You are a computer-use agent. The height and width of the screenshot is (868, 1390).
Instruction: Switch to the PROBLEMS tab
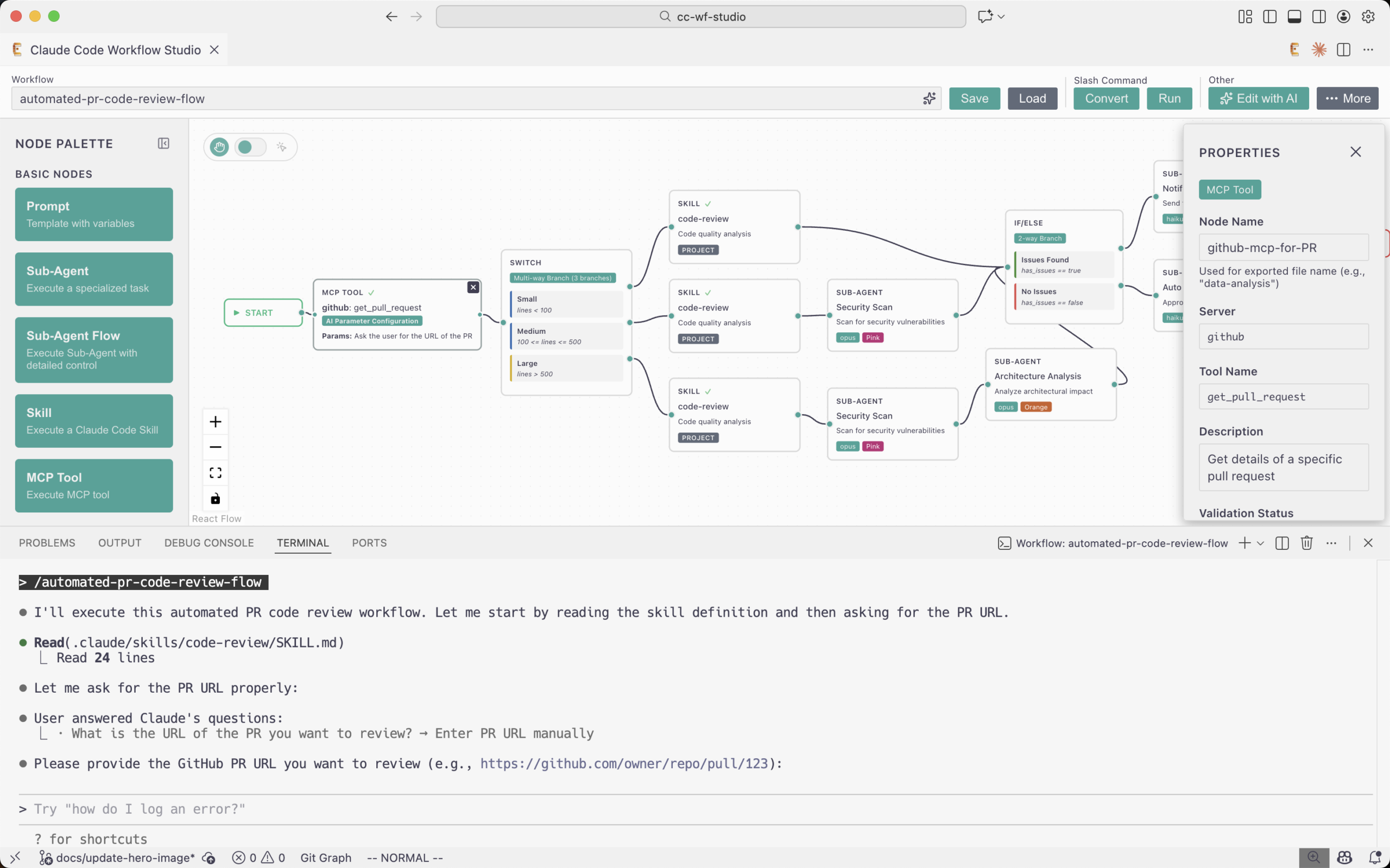click(x=47, y=542)
